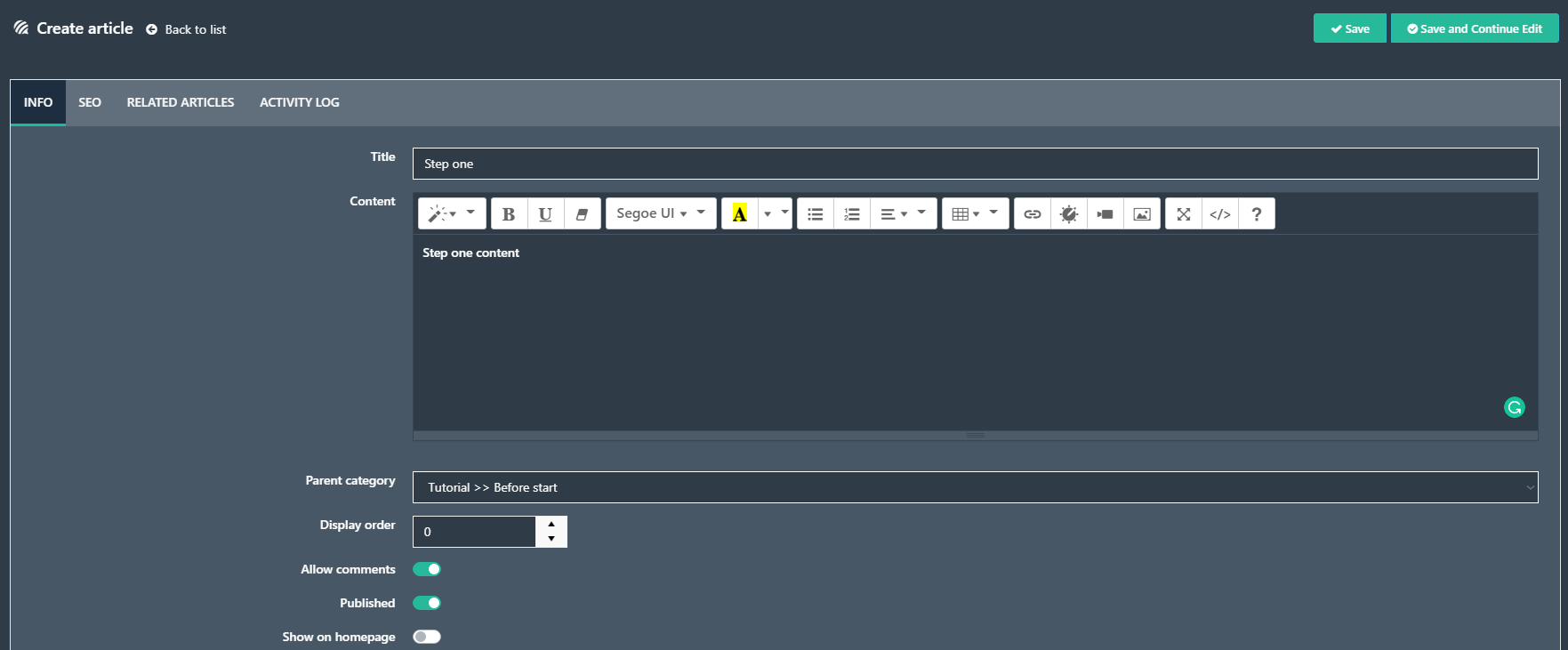Viewport: 1568px width, 650px height.
Task: Grab the editor resize handle bar
Action: pyautogui.click(x=975, y=436)
